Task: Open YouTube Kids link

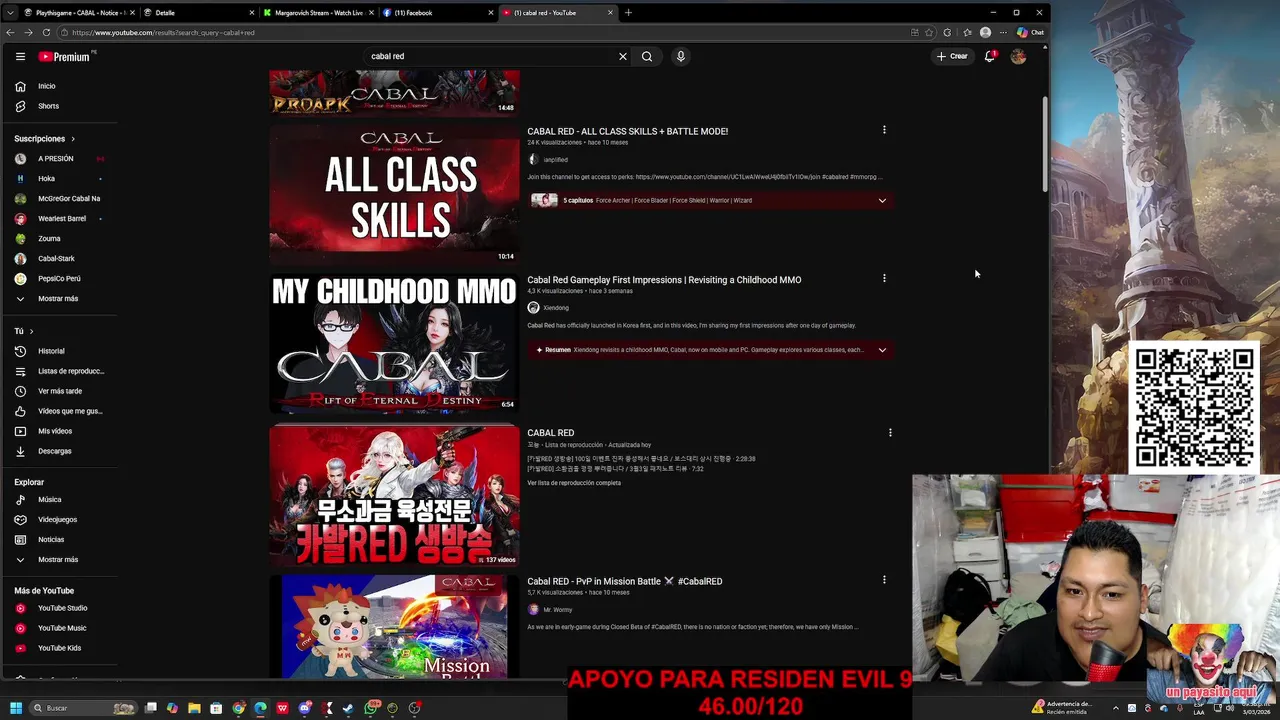Action: [x=60, y=648]
